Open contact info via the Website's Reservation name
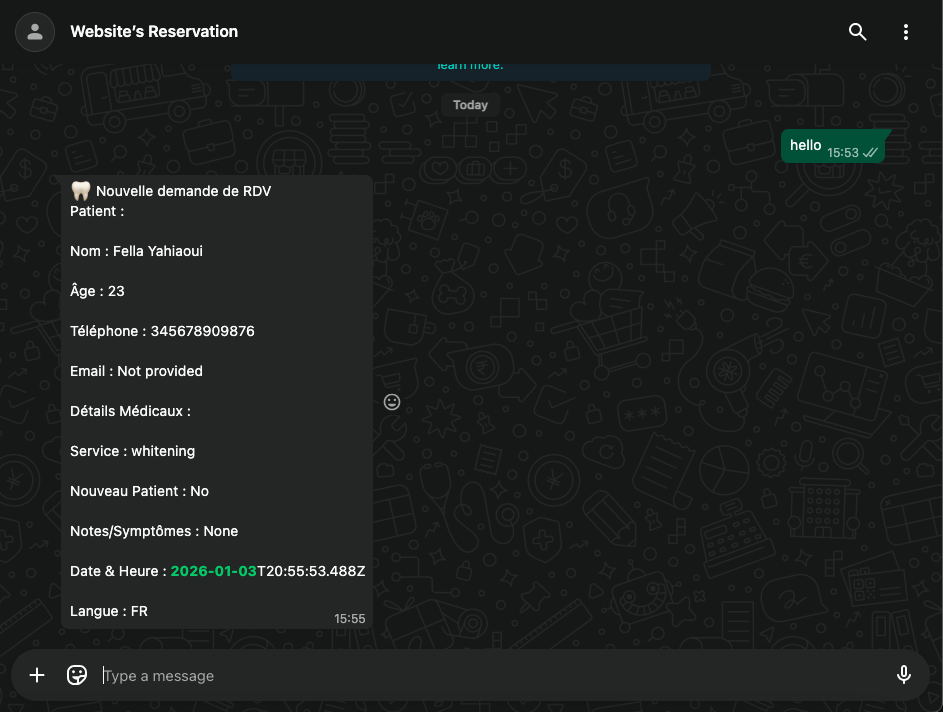This screenshot has height=712, width=943. [x=154, y=31]
